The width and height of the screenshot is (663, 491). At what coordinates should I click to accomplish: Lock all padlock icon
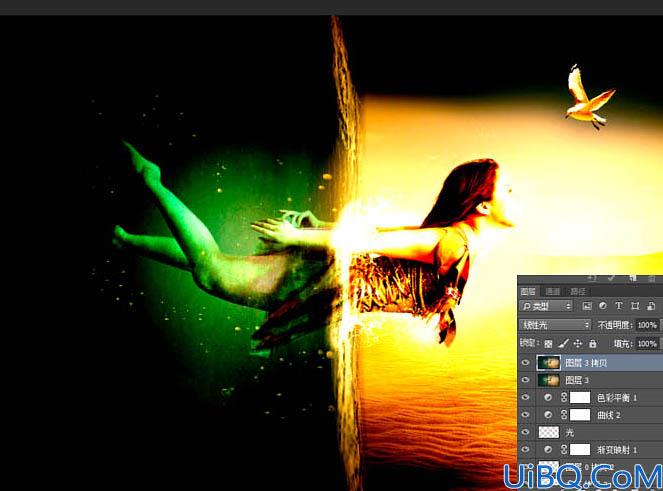coord(593,344)
